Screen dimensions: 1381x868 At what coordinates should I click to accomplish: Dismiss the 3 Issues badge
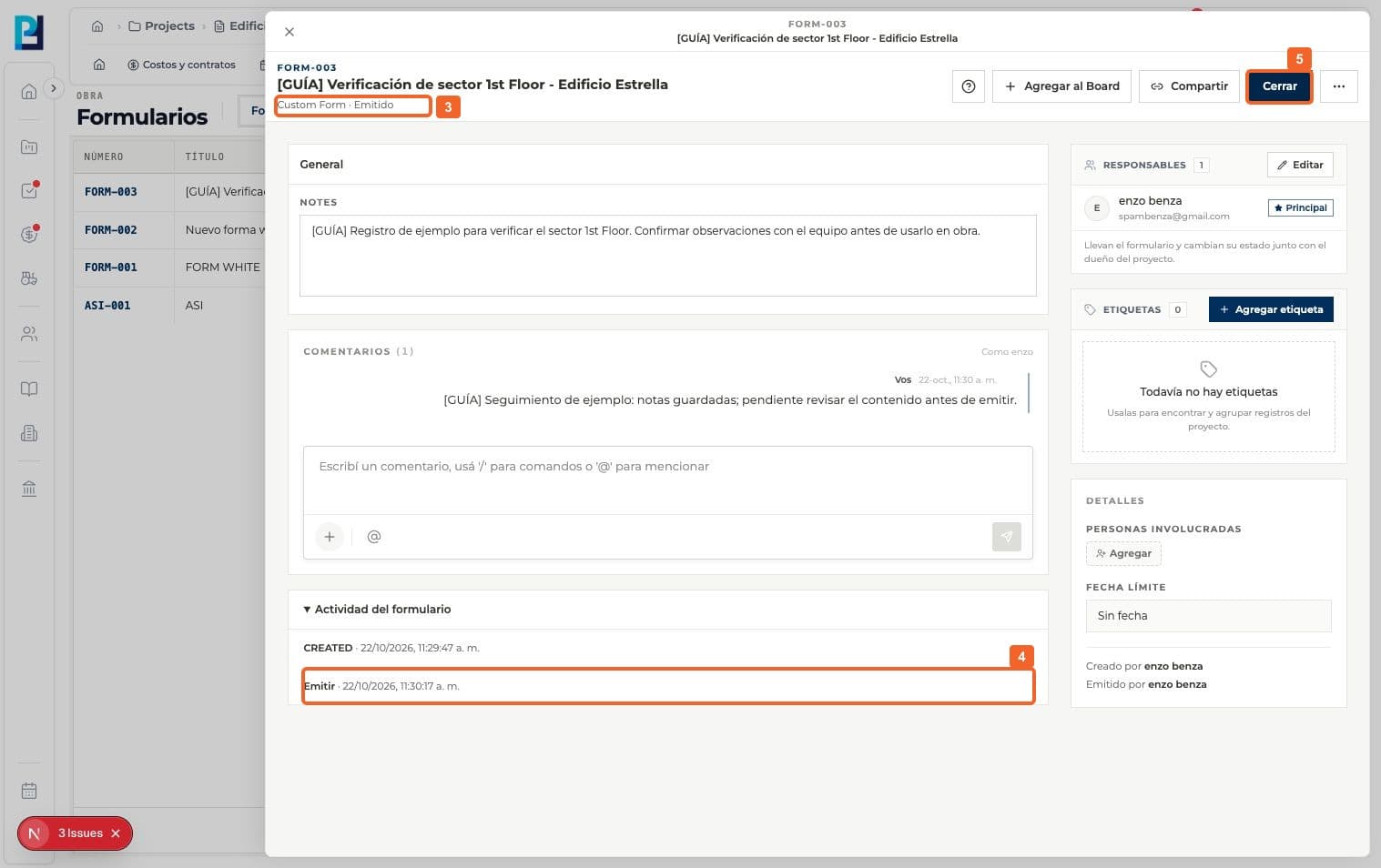pos(116,833)
